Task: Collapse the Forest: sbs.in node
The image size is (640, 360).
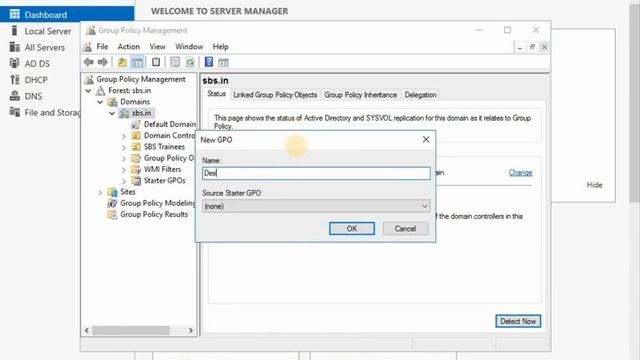Action: (x=89, y=91)
